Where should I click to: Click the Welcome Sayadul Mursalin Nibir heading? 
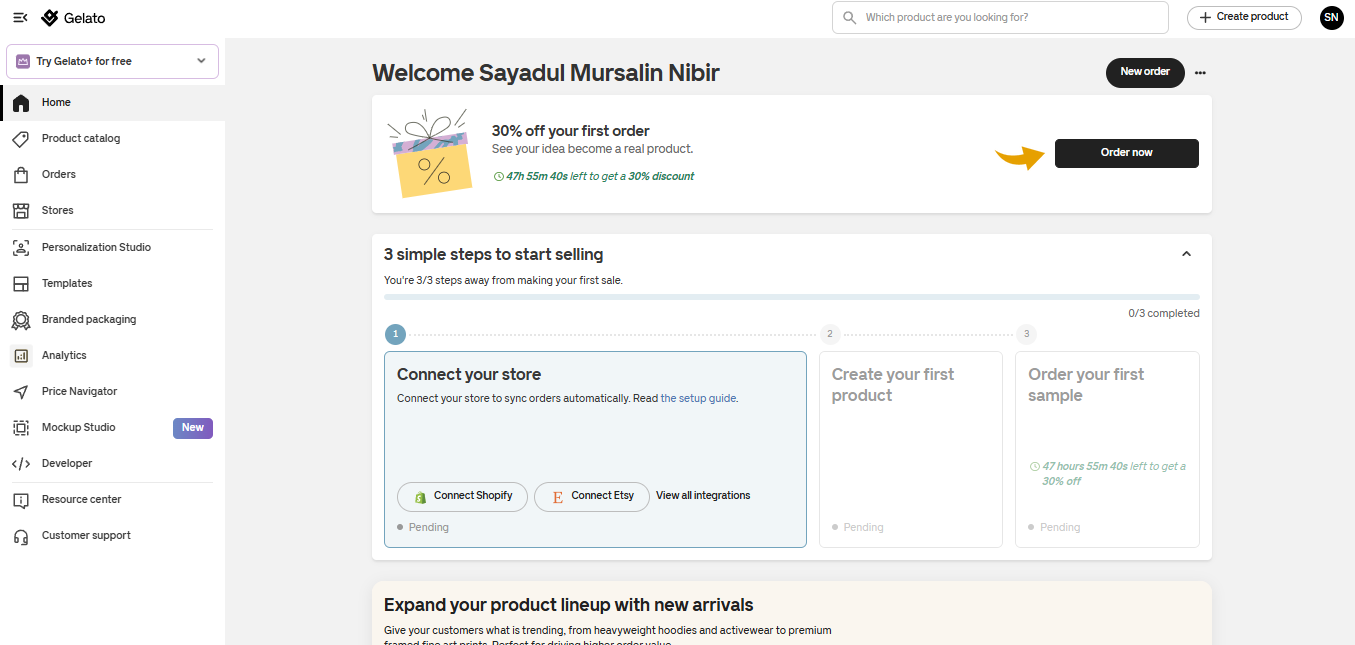pos(546,73)
